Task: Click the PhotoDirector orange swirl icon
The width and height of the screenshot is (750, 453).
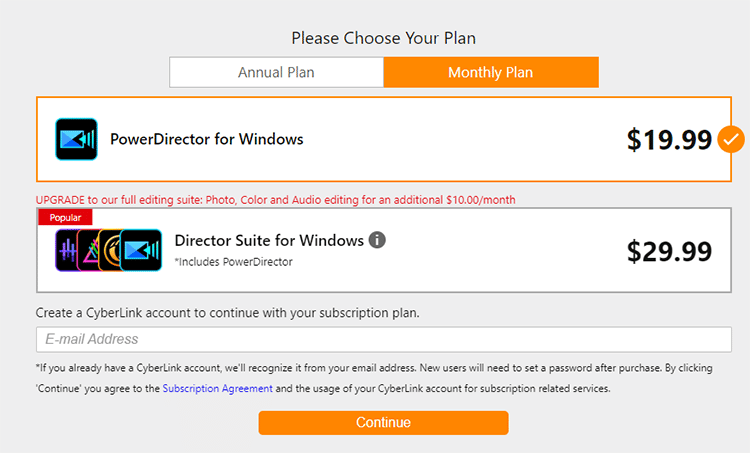Action: (x=112, y=250)
